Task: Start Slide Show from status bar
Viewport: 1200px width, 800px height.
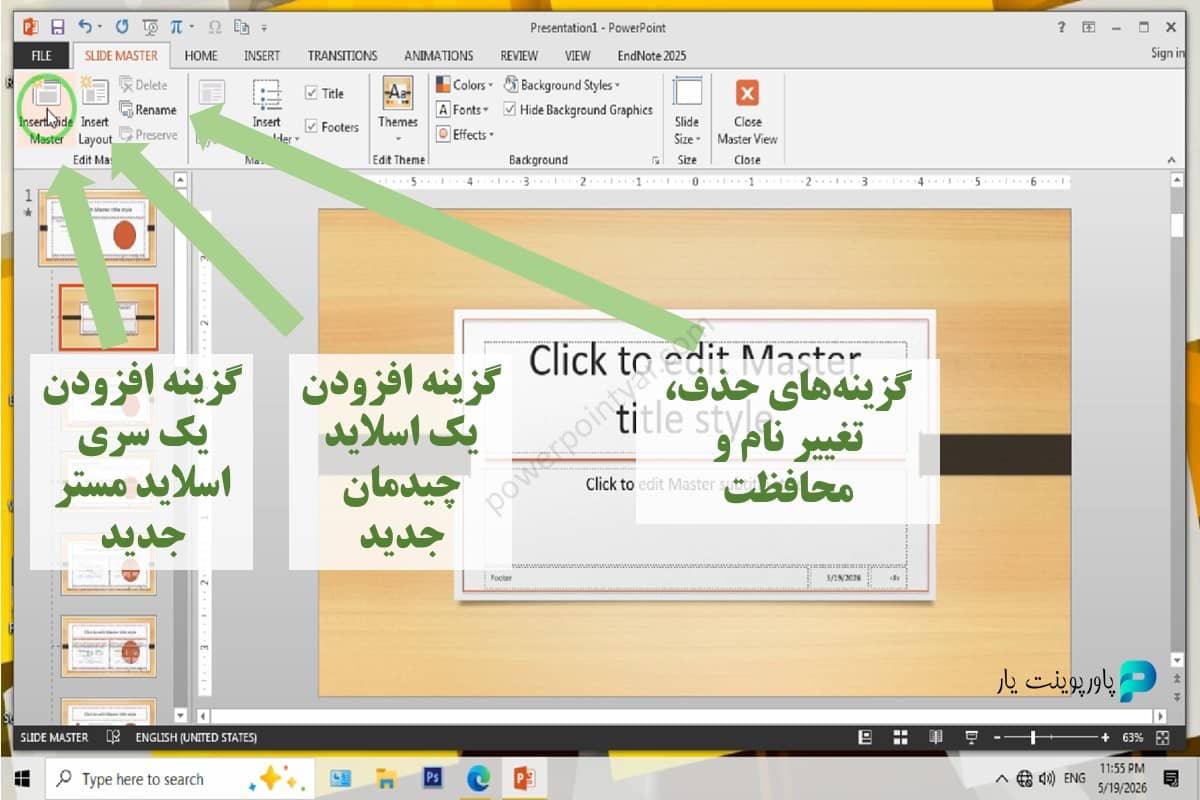Action: coord(971,737)
